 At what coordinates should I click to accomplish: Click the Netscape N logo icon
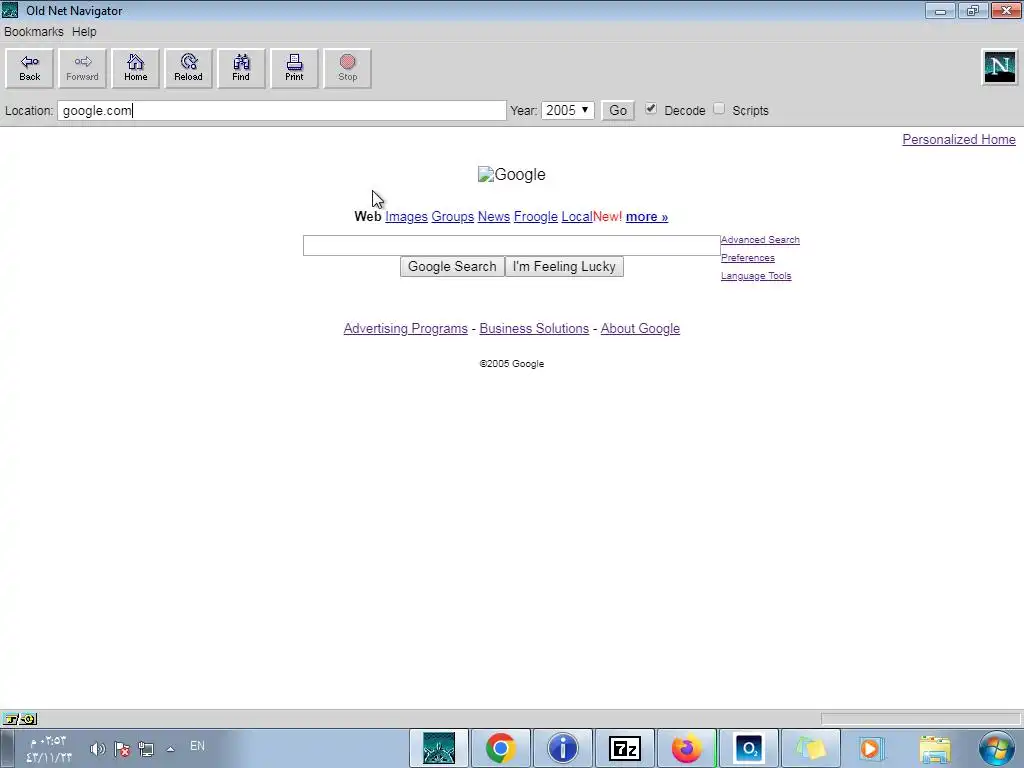pos(1000,67)
